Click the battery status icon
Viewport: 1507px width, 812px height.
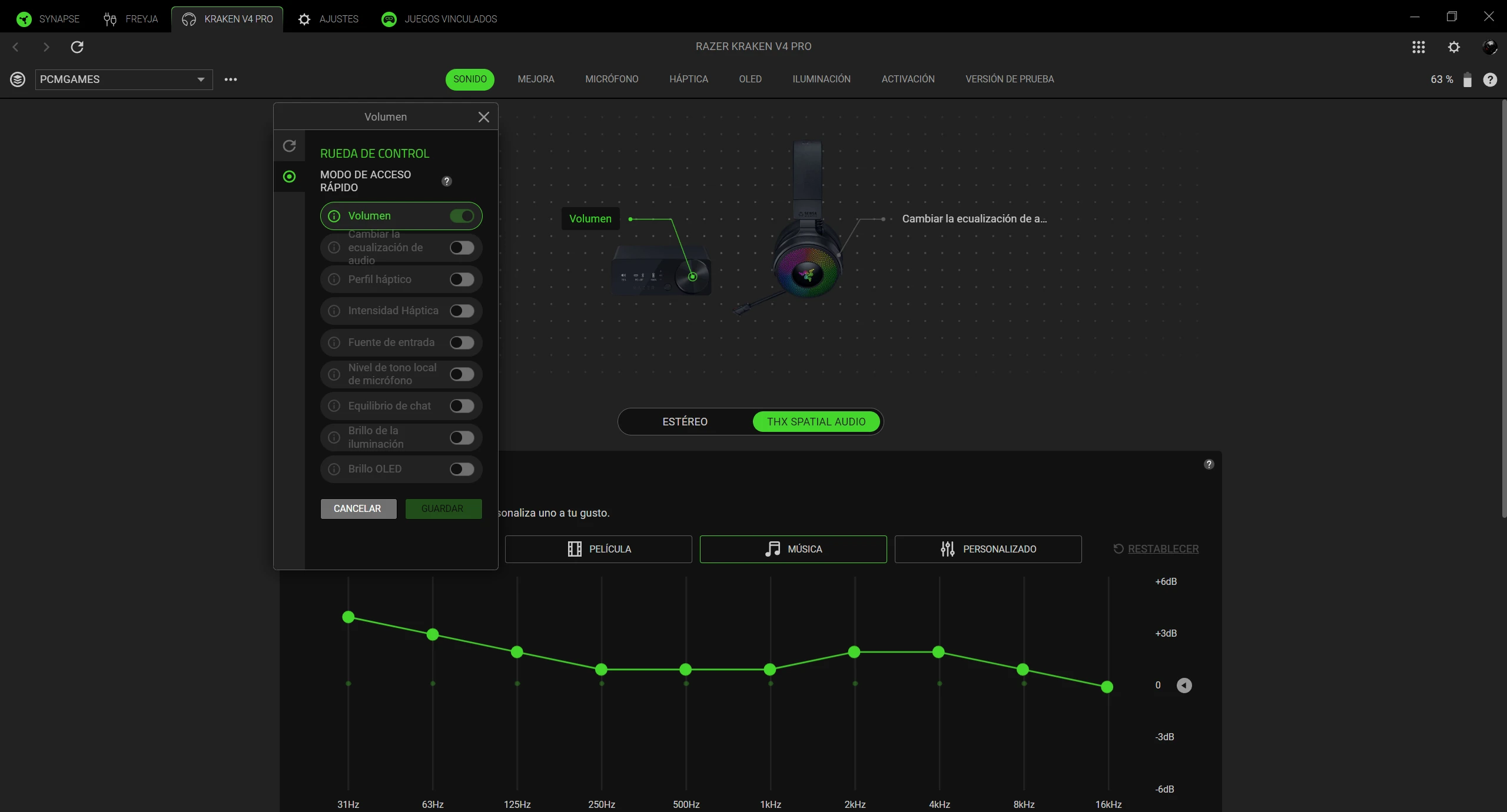pyautogui.click(x=1468, y=79)
